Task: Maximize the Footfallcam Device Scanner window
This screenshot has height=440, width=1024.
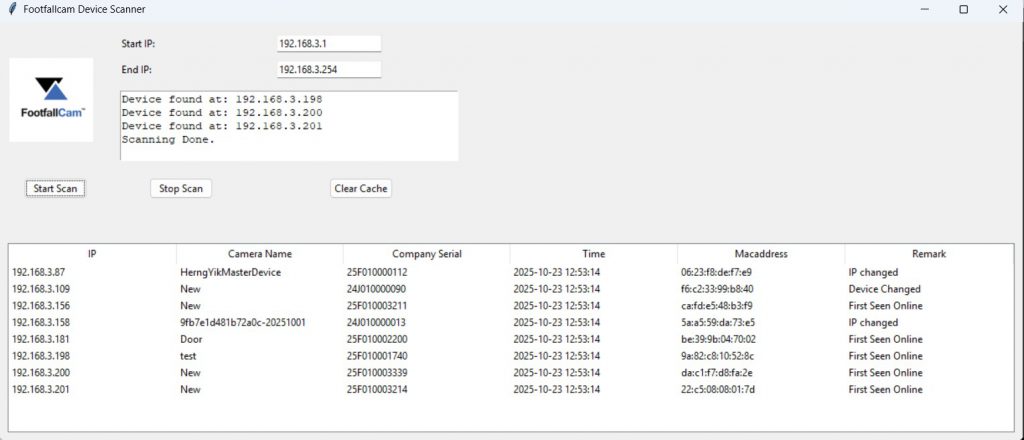Action: [963, 9]
